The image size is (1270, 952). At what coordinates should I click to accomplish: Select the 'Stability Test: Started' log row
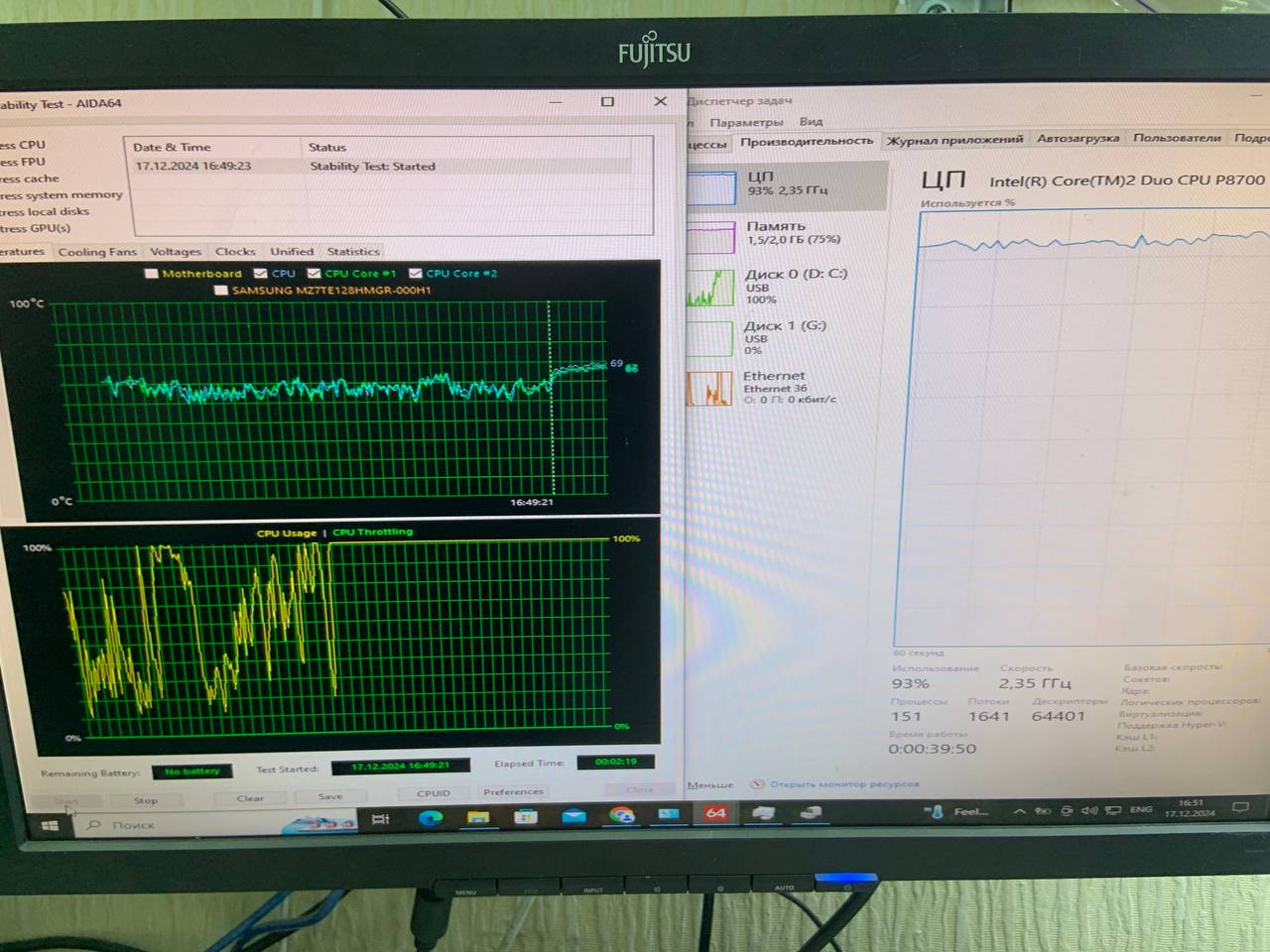pyautogui.click(x=382, y=167)
